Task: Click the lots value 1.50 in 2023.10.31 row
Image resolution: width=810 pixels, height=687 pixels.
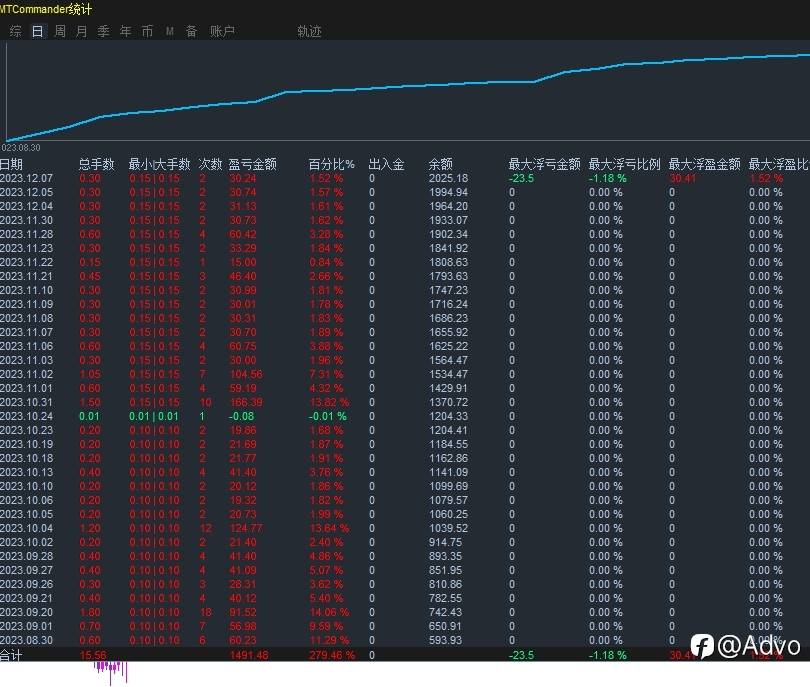Action: 90,402
